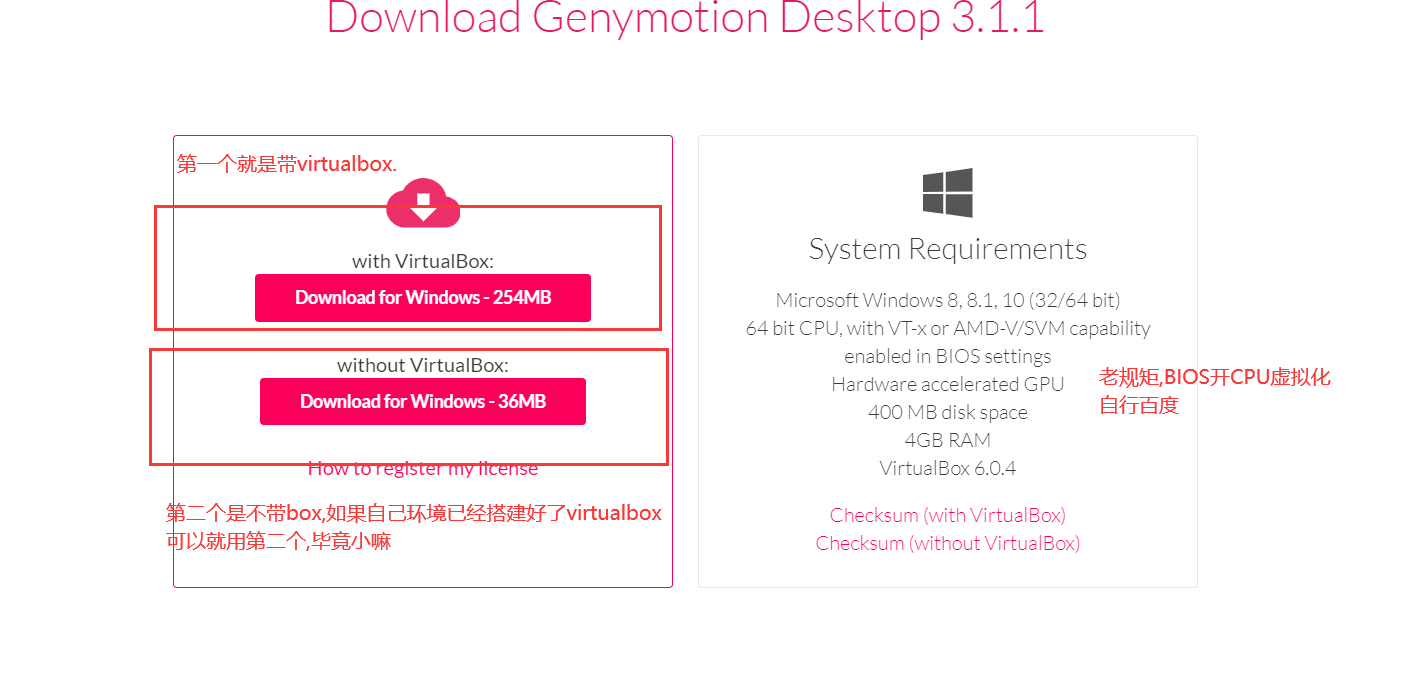Click 'Hardware accelerated GPU' text
This screenshot has width=1422, height=688.
click(948, 384)
